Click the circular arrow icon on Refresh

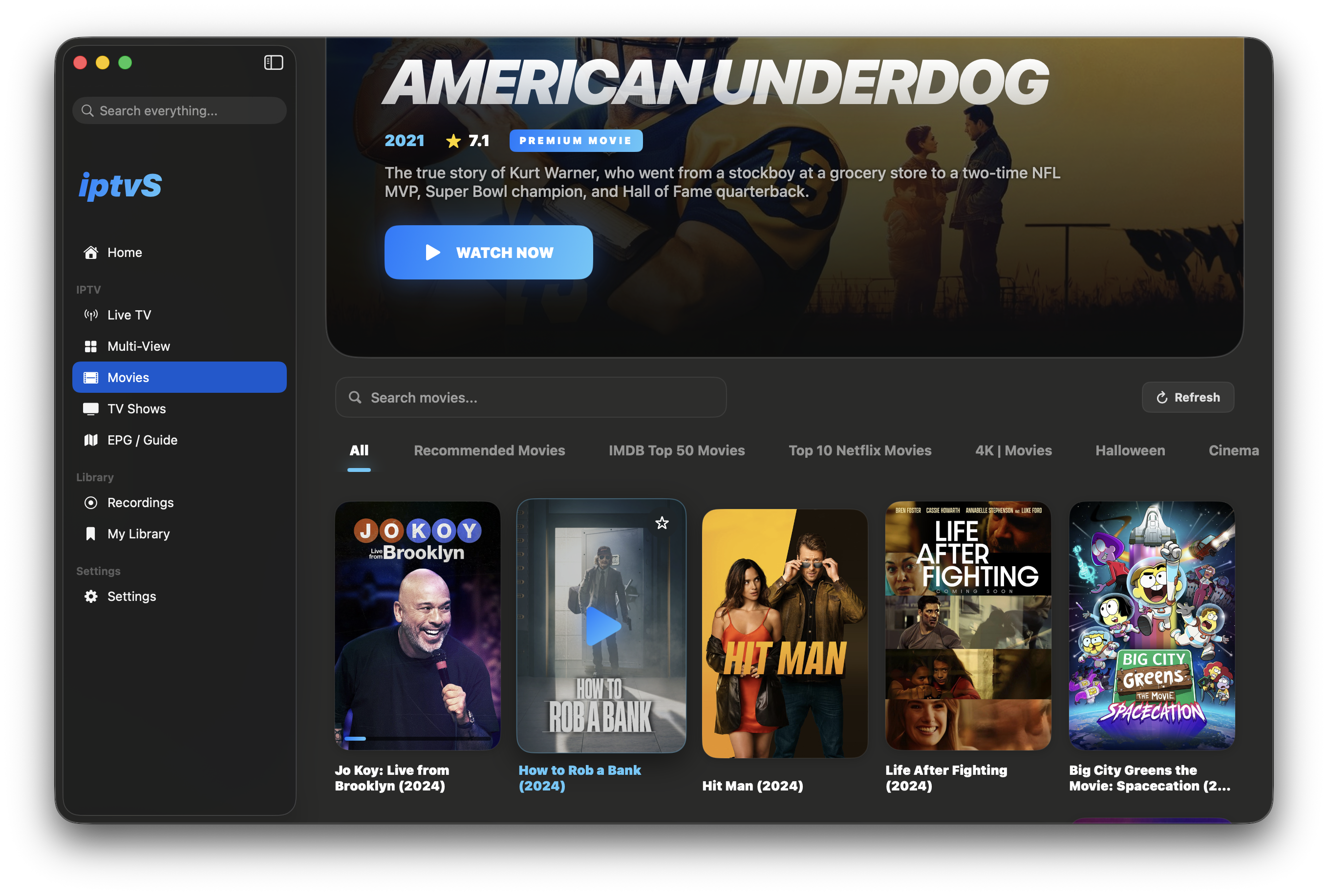(x=1162, y=398)
